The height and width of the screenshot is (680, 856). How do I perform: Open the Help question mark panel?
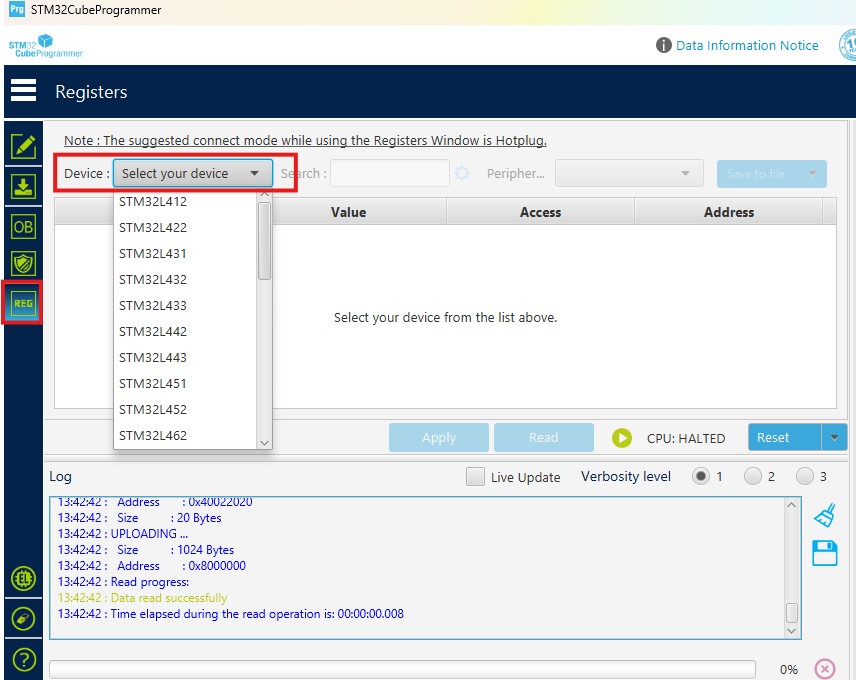(22, 658)
